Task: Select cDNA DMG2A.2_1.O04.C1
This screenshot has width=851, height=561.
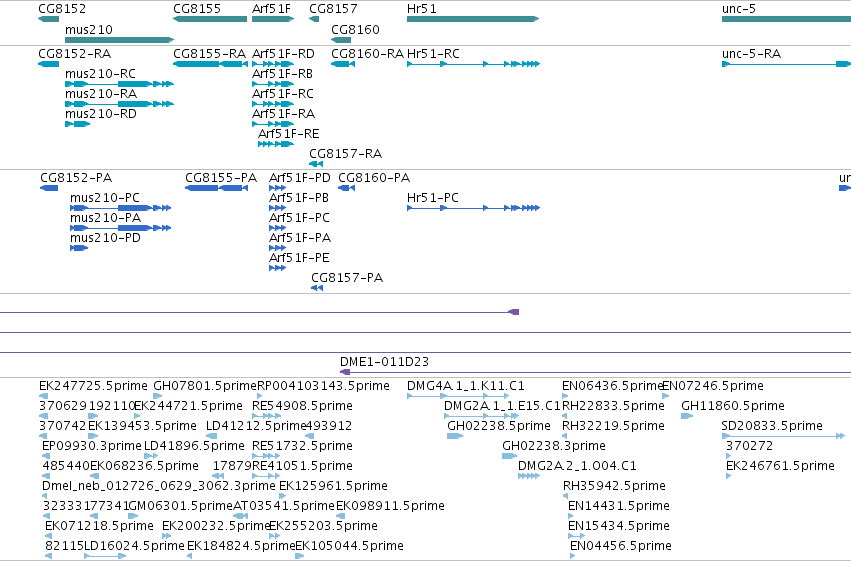Action: [x=577, y=466]
